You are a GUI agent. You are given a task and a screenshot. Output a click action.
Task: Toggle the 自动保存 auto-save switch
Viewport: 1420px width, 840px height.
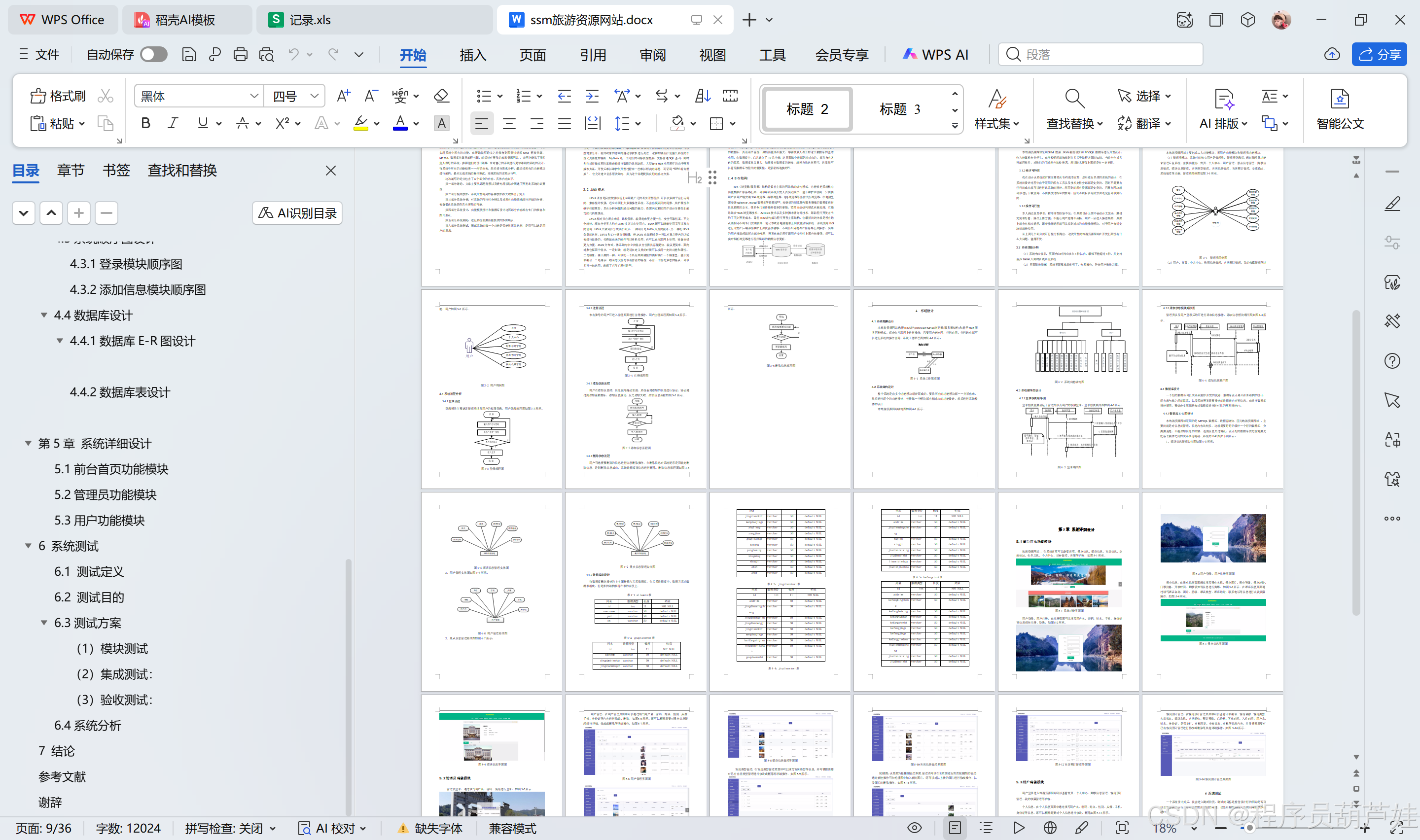pyautogui.click(x=154, y=54)
